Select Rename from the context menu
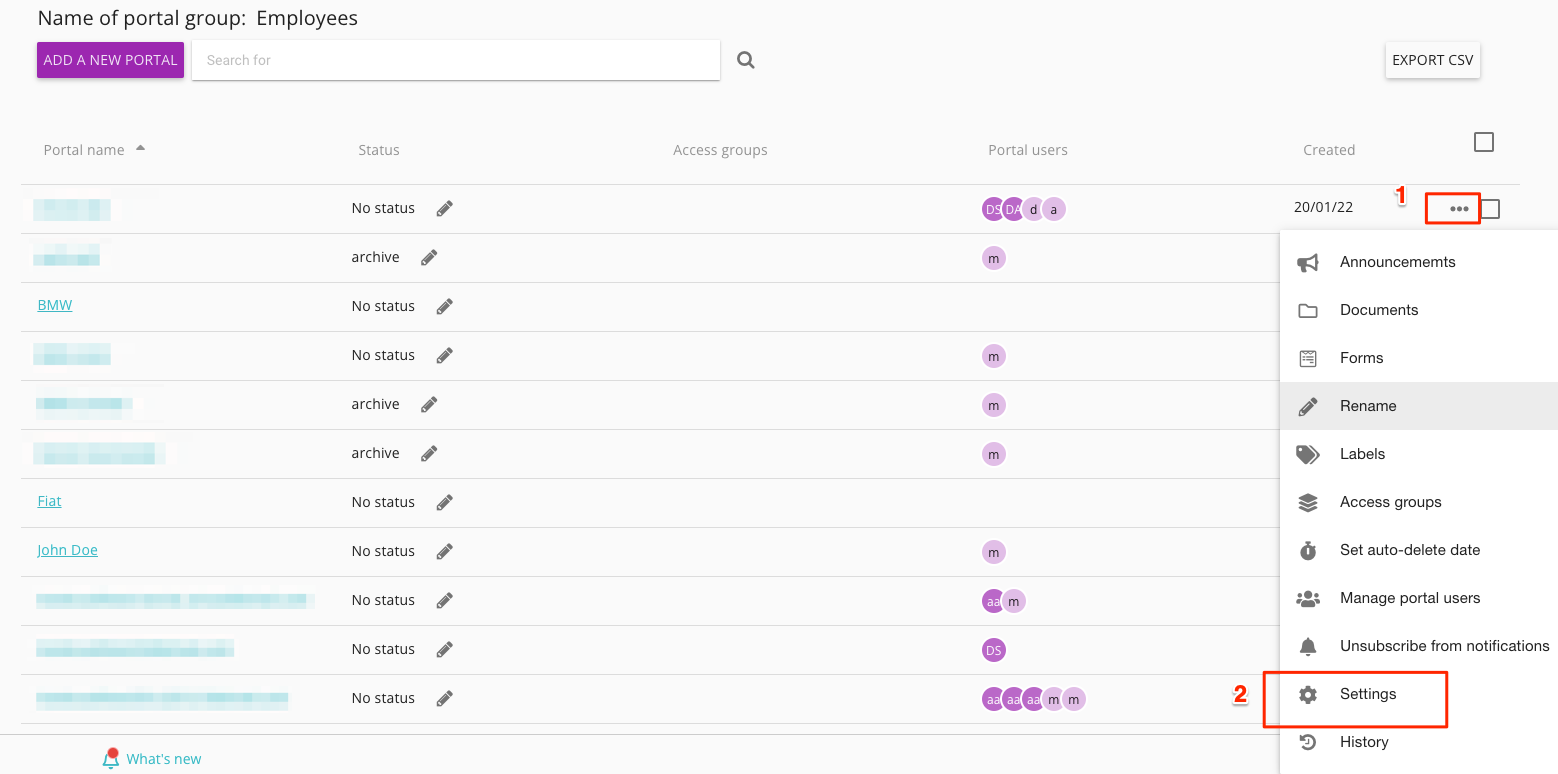The image size is (1558, 774). pos(1368,406)
